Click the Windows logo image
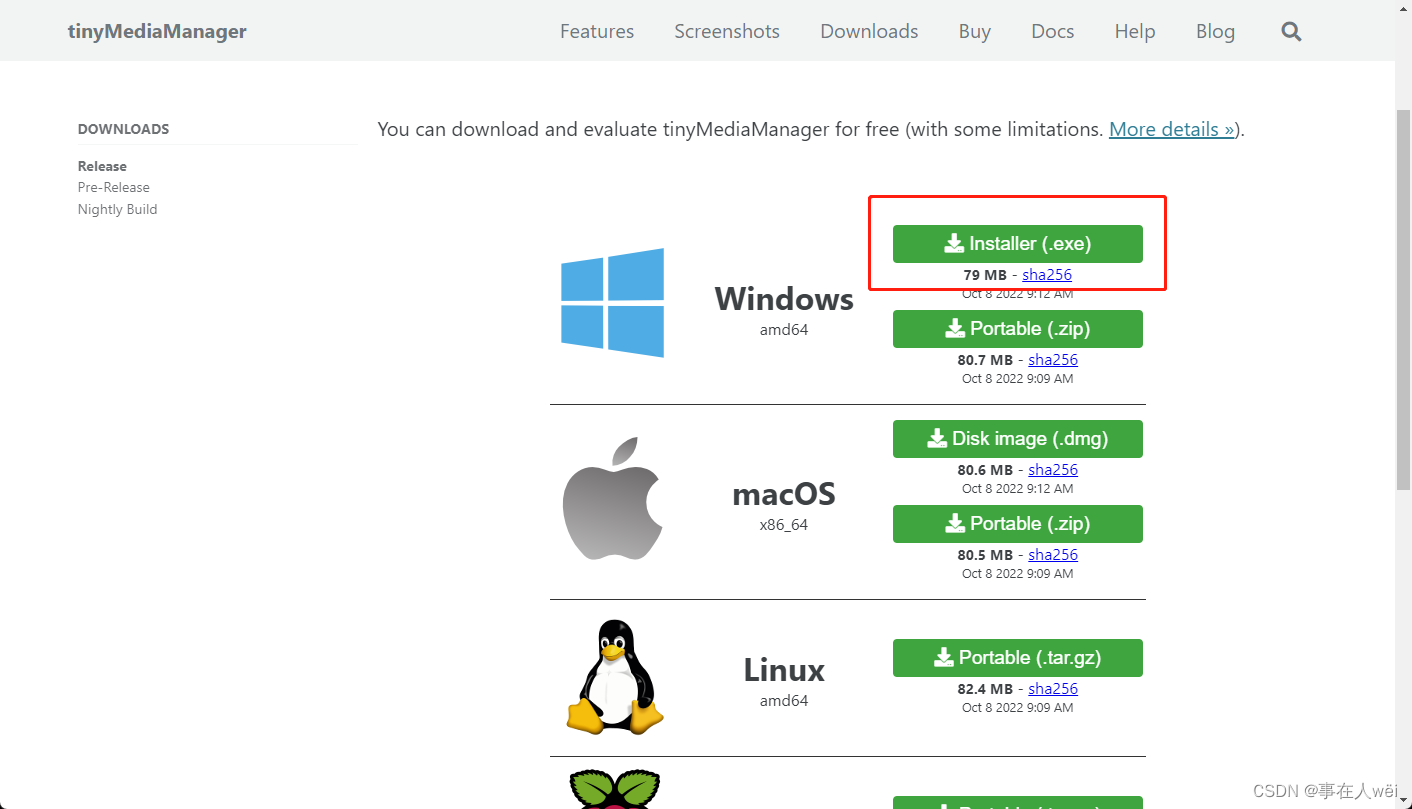The image size is (1412, 809). point(612,303)
